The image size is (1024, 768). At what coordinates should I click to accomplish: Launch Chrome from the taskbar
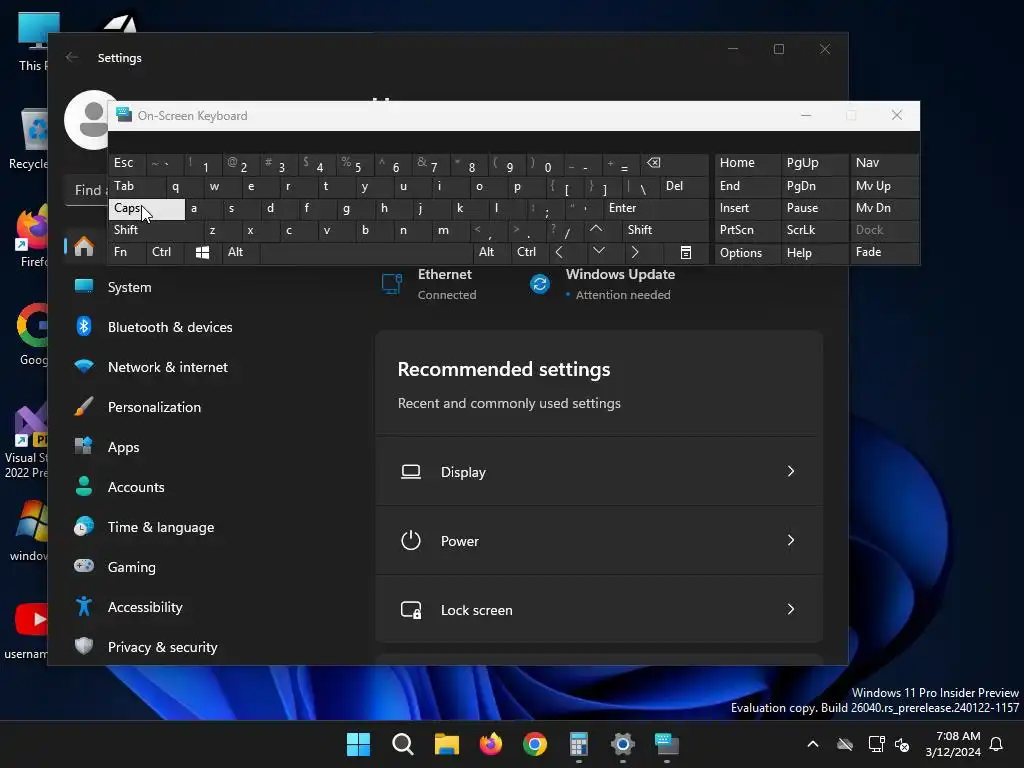point(535,744)
